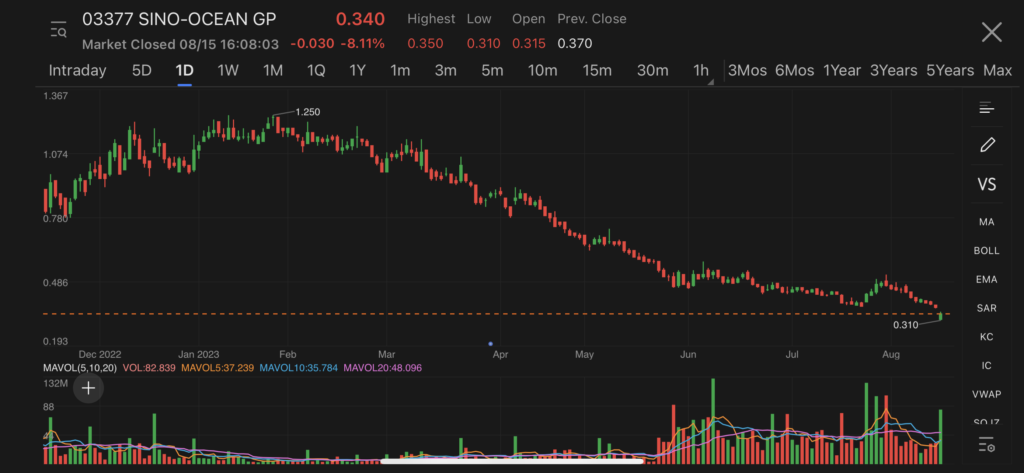Select the 1W timeframe tab
Viewport: 1024px width, 473px height.
228,71
